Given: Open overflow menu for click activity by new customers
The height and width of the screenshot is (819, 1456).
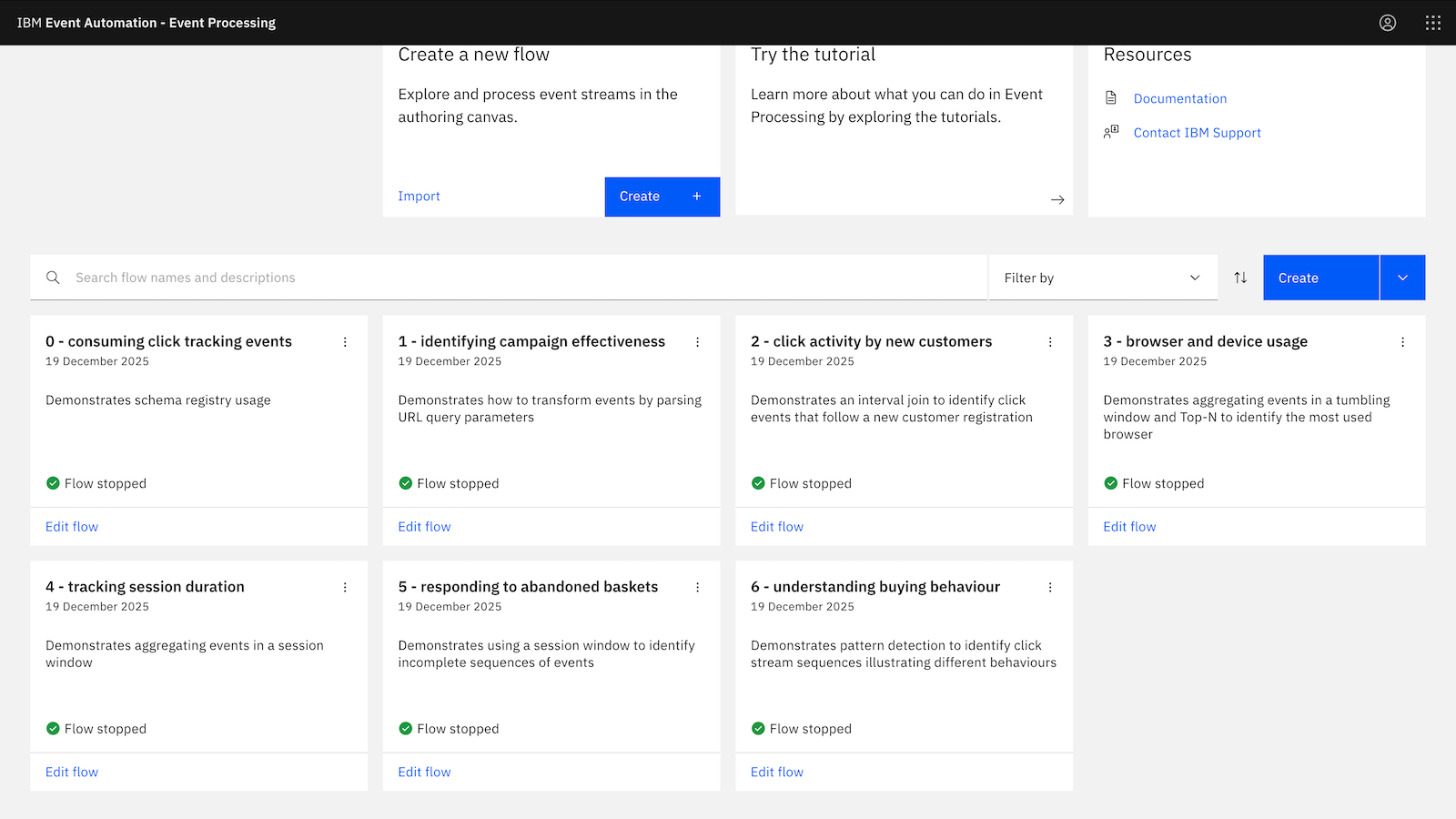Looking at the screenshot, I should coord(1050,342).
